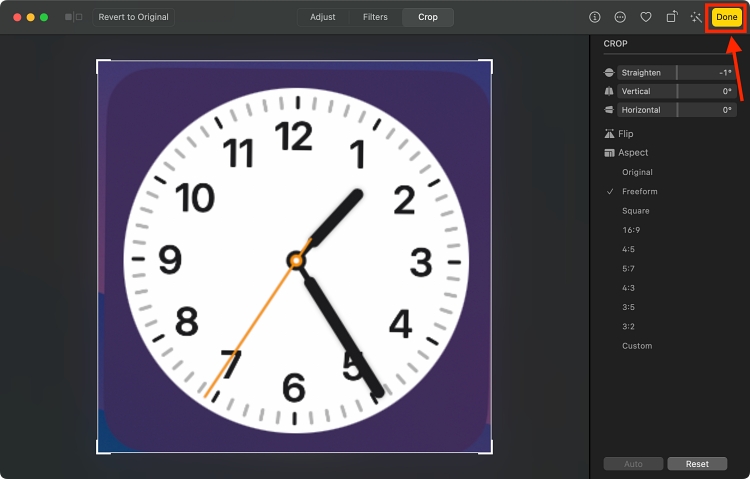Click the Auto crop button
This screenshot has width=750, height=479.
click(633, 464)
